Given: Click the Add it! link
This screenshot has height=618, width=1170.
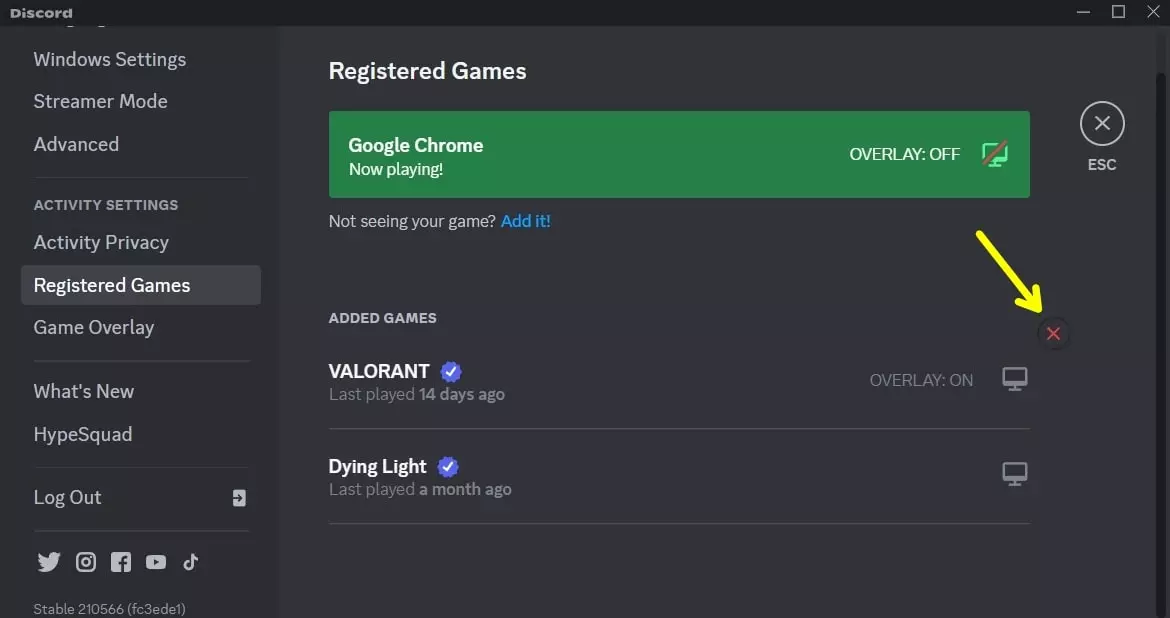Looking at the screenshot, I should click(525, 221).
